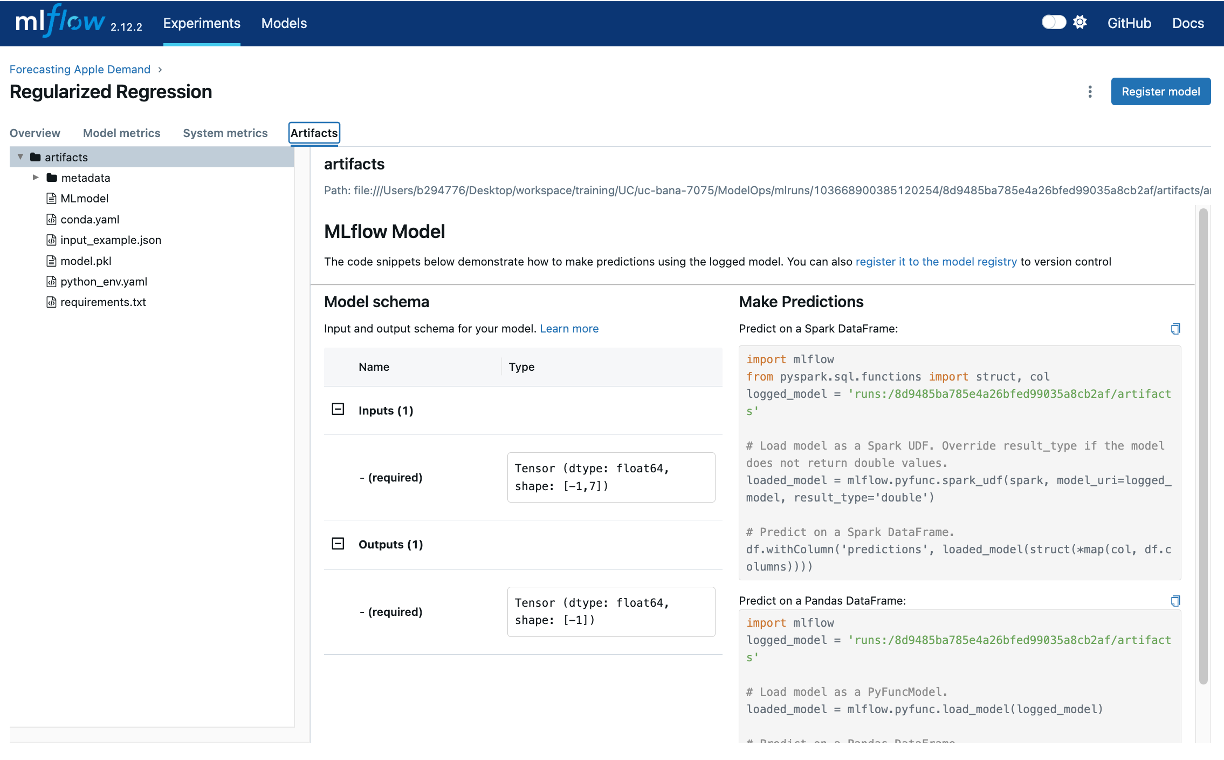1224x760 pixels.
Task: Click the sun theme icon
Action: pos(1080,22)
